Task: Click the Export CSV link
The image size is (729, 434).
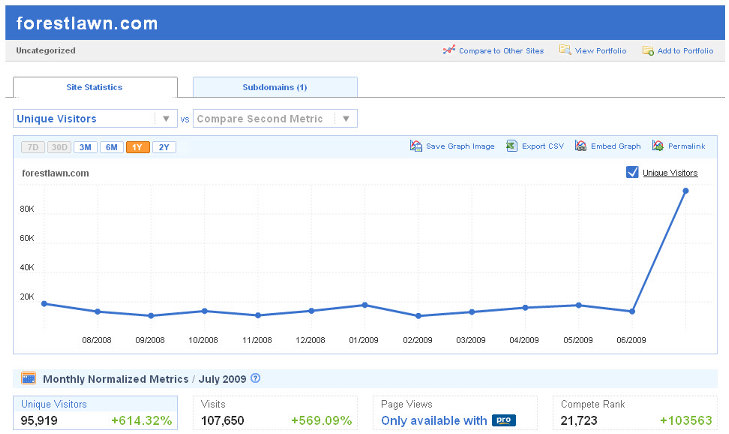Action: click(543, 146)
